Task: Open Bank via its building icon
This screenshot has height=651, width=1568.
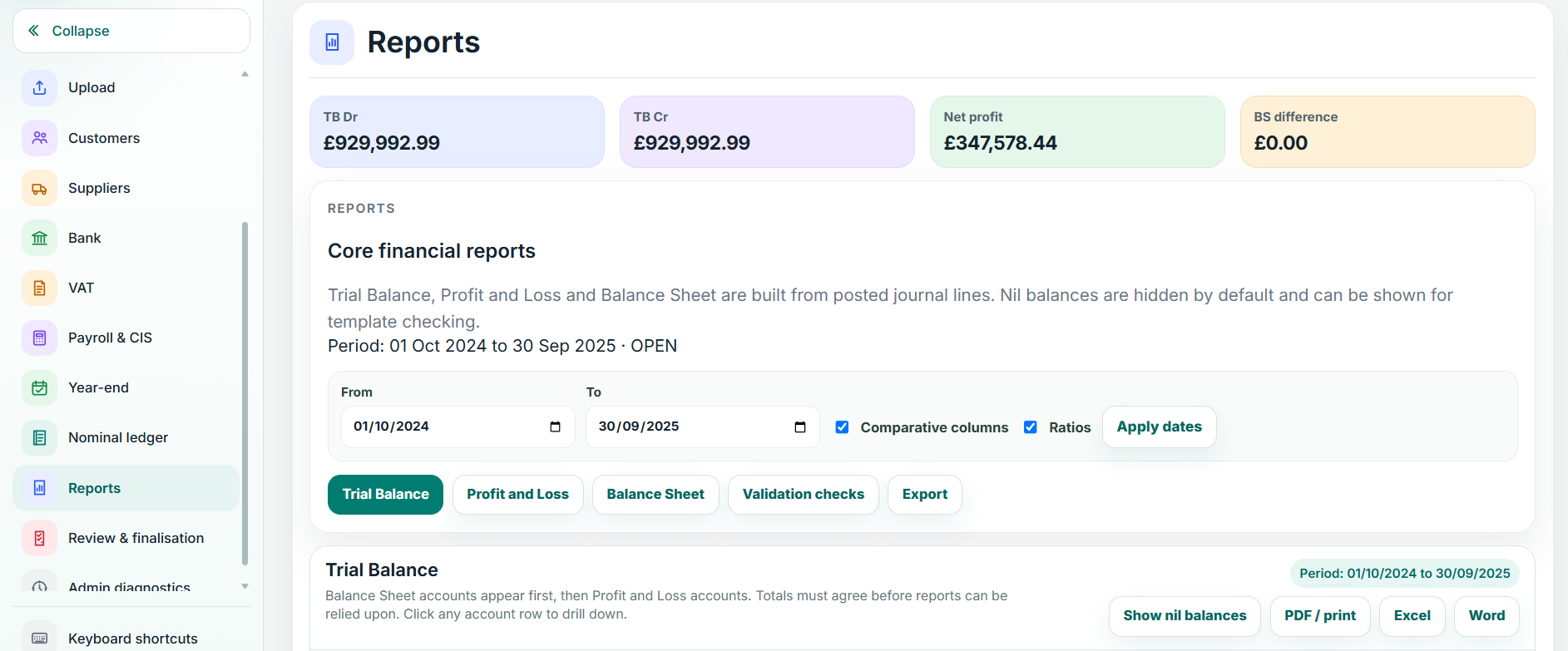Action: click(39, 238)
